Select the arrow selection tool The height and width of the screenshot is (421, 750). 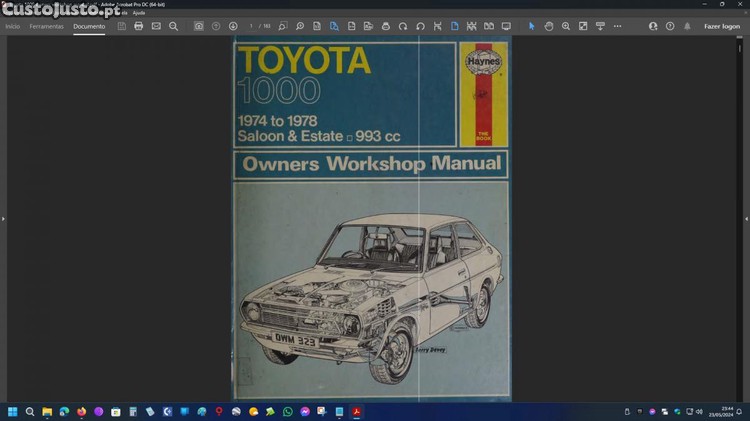(531, 26)
